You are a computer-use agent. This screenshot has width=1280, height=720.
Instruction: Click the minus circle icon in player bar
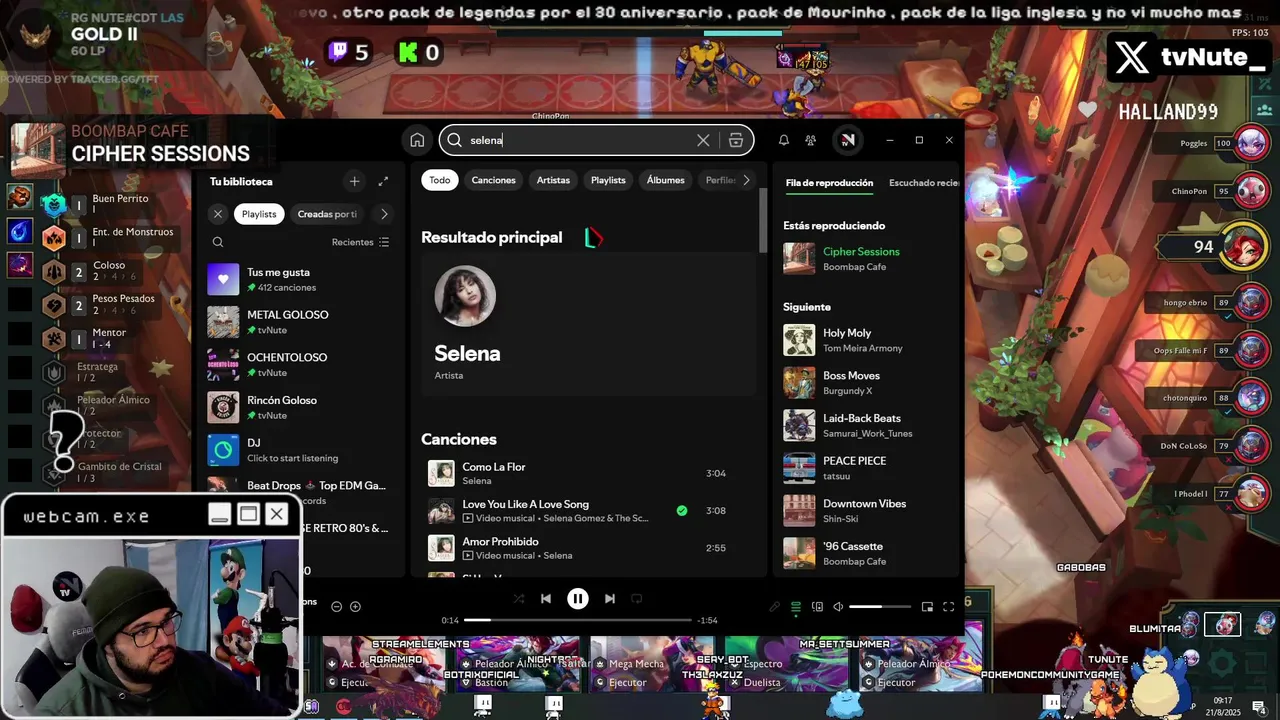(x=336, y=607)
